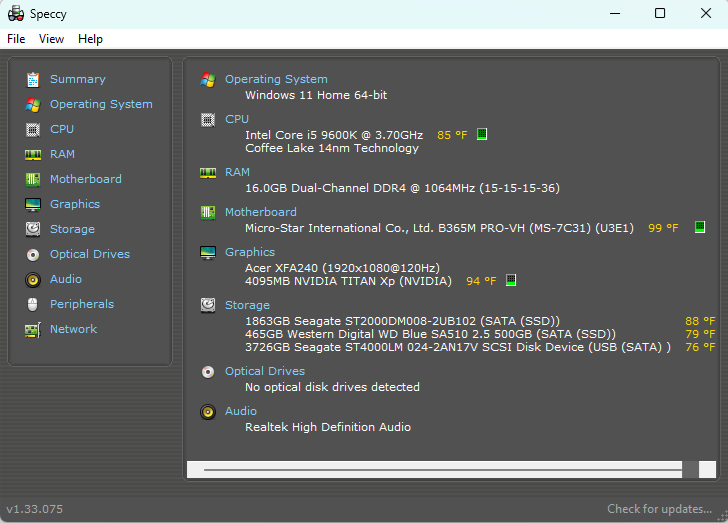Open the View menu
The height and width of the screenshot is (523, 728).
click(51, 39)
